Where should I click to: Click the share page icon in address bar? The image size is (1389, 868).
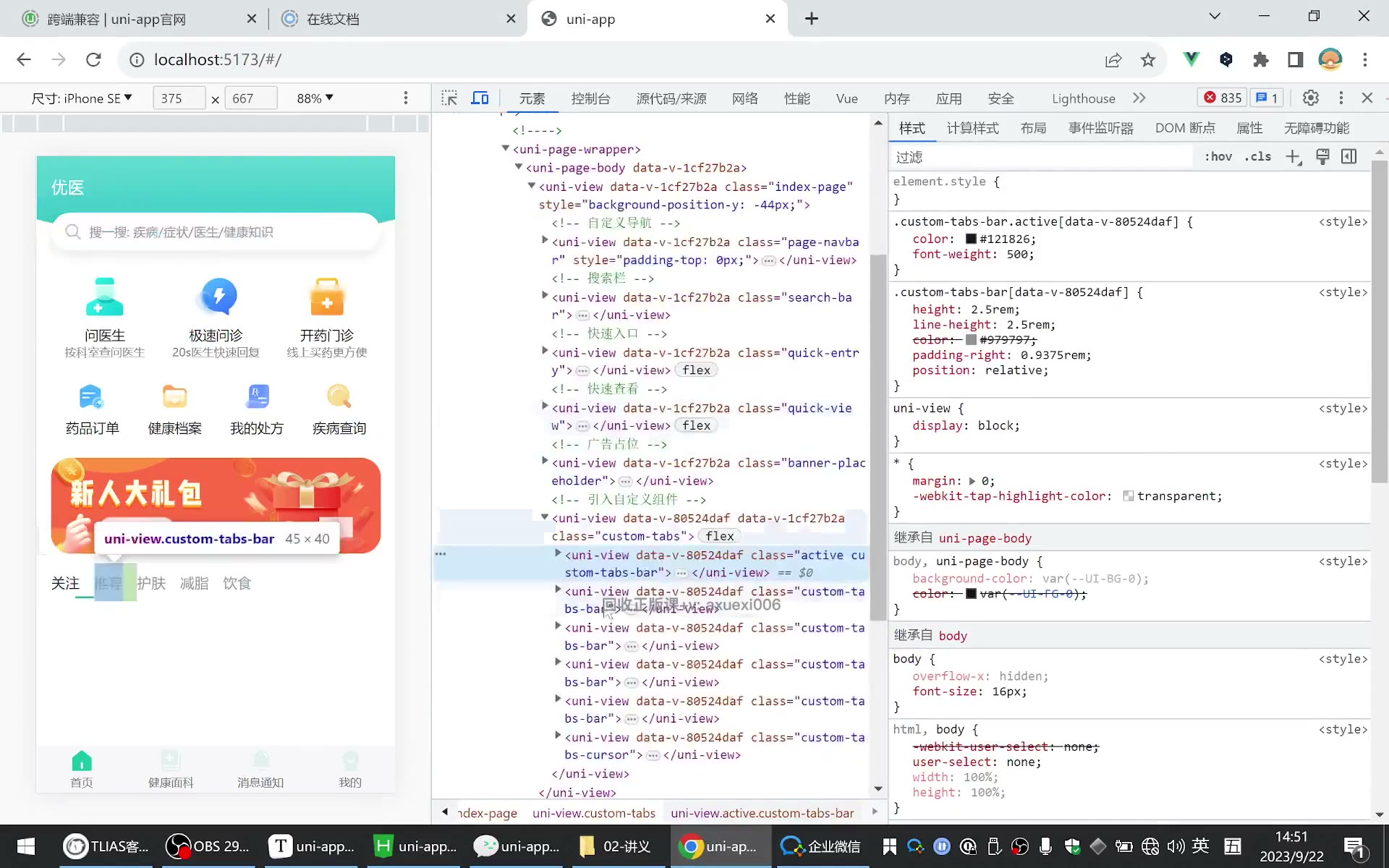(1113, 60)
